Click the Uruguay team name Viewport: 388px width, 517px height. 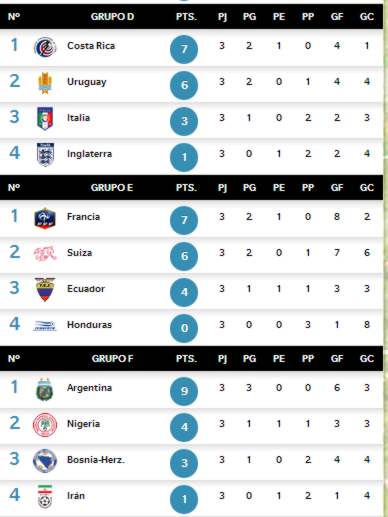87,82
